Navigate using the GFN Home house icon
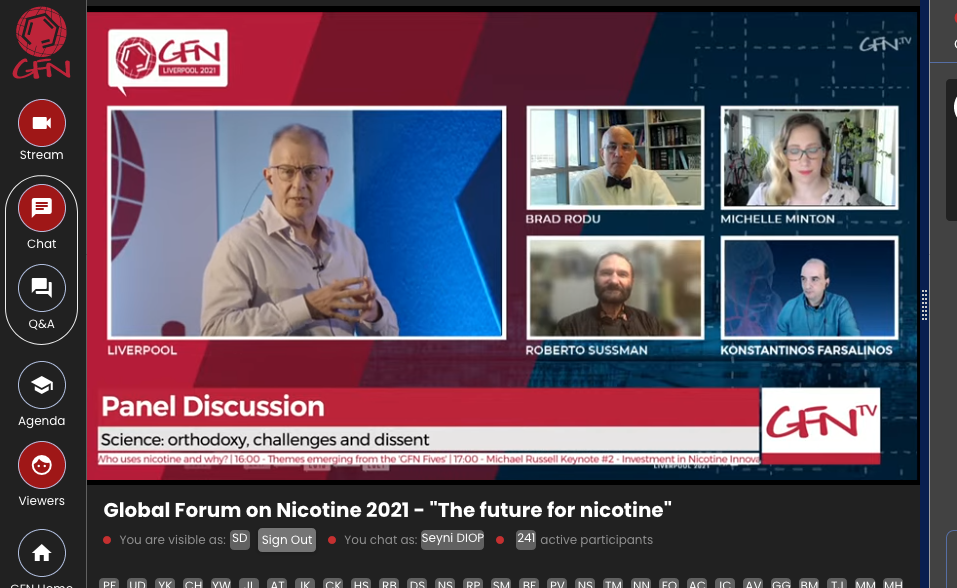Screen dimensions: 957x588 click(x=41, y=553)
